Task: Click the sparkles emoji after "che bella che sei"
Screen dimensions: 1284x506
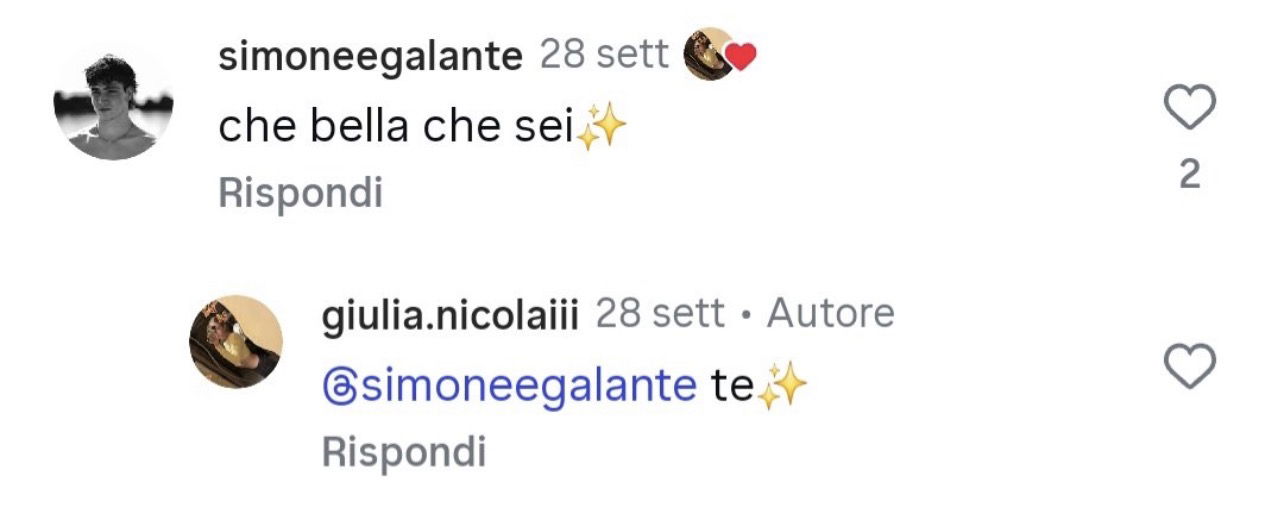Action: click(x=602, y=128)
